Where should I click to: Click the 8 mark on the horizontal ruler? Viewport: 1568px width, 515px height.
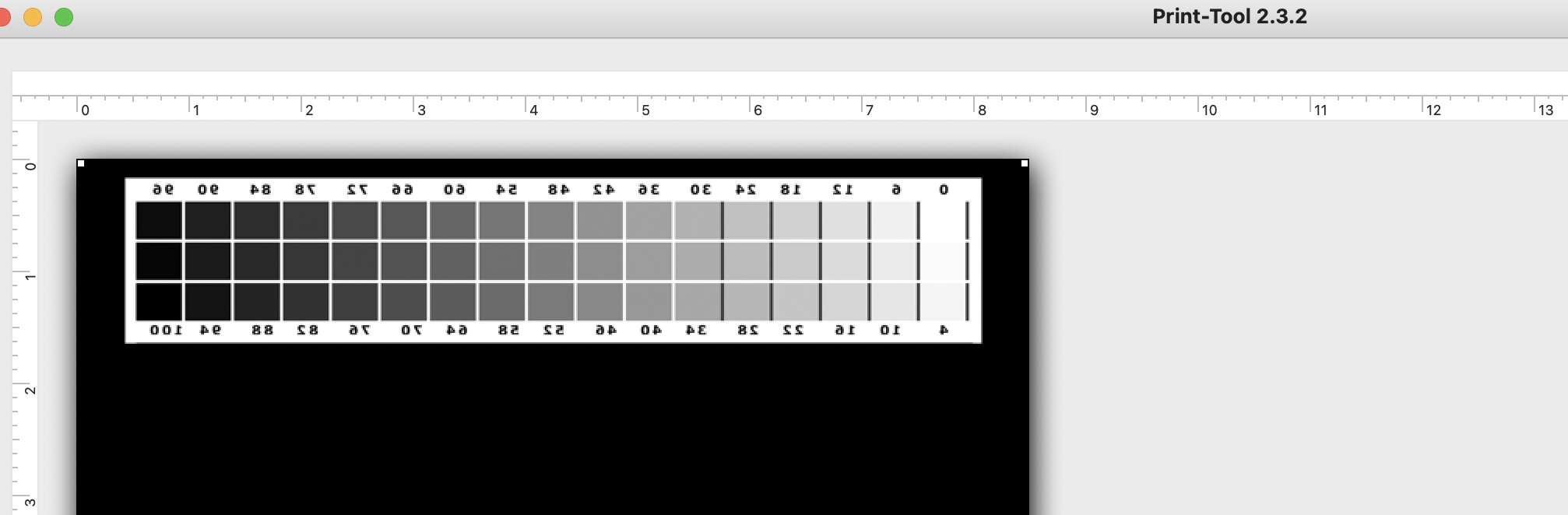click(x=982, y=110)
